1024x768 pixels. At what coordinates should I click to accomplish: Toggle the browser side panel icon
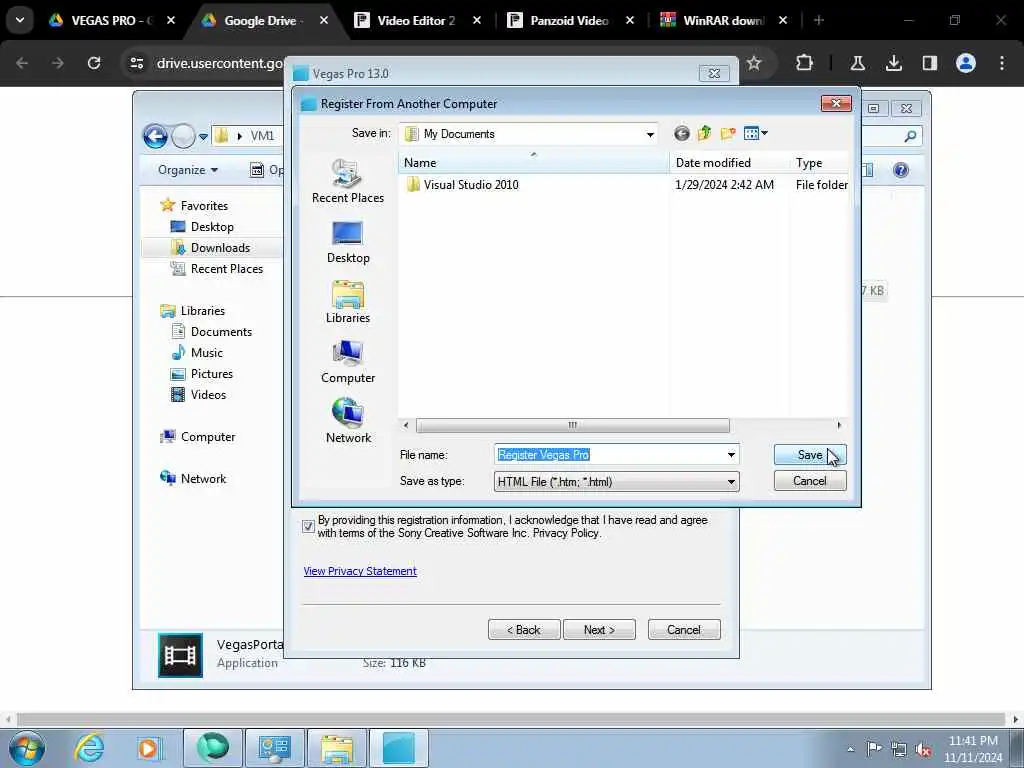(929, 63)
